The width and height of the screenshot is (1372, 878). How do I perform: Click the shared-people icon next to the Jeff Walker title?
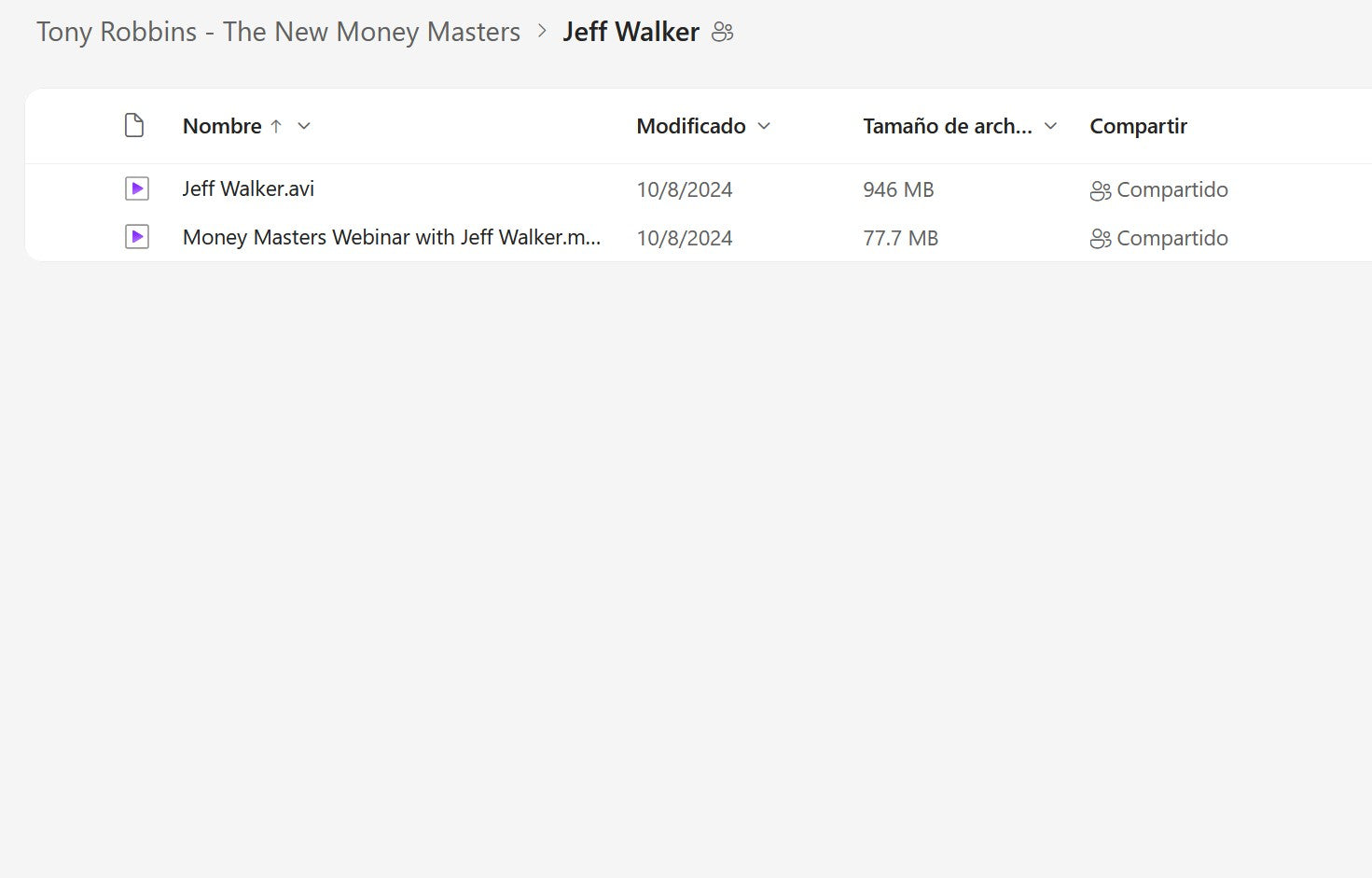pyautogui.click(x=722, y=33)
